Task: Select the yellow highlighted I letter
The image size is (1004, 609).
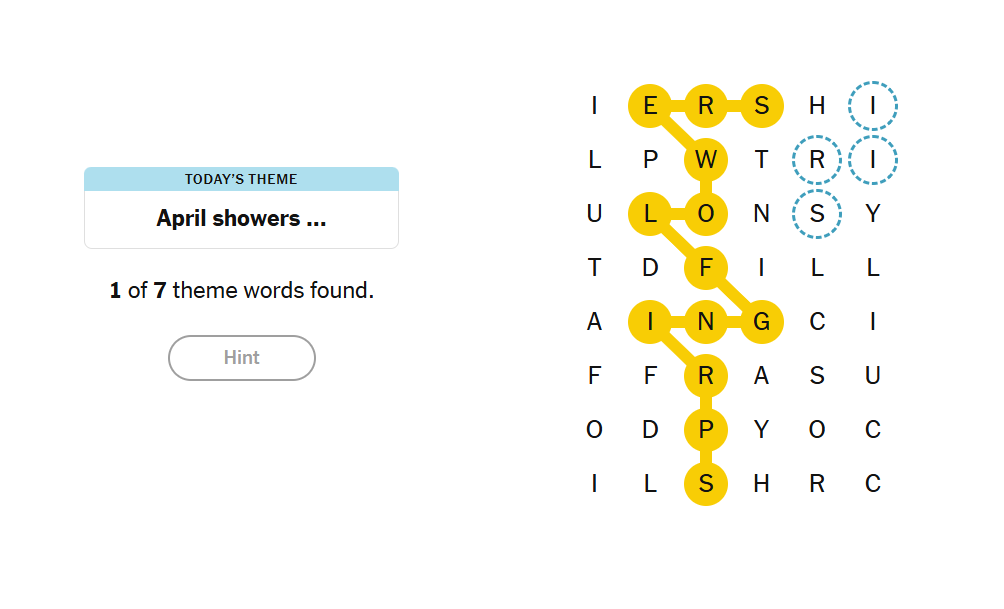Action: click(x=650, y=321)
